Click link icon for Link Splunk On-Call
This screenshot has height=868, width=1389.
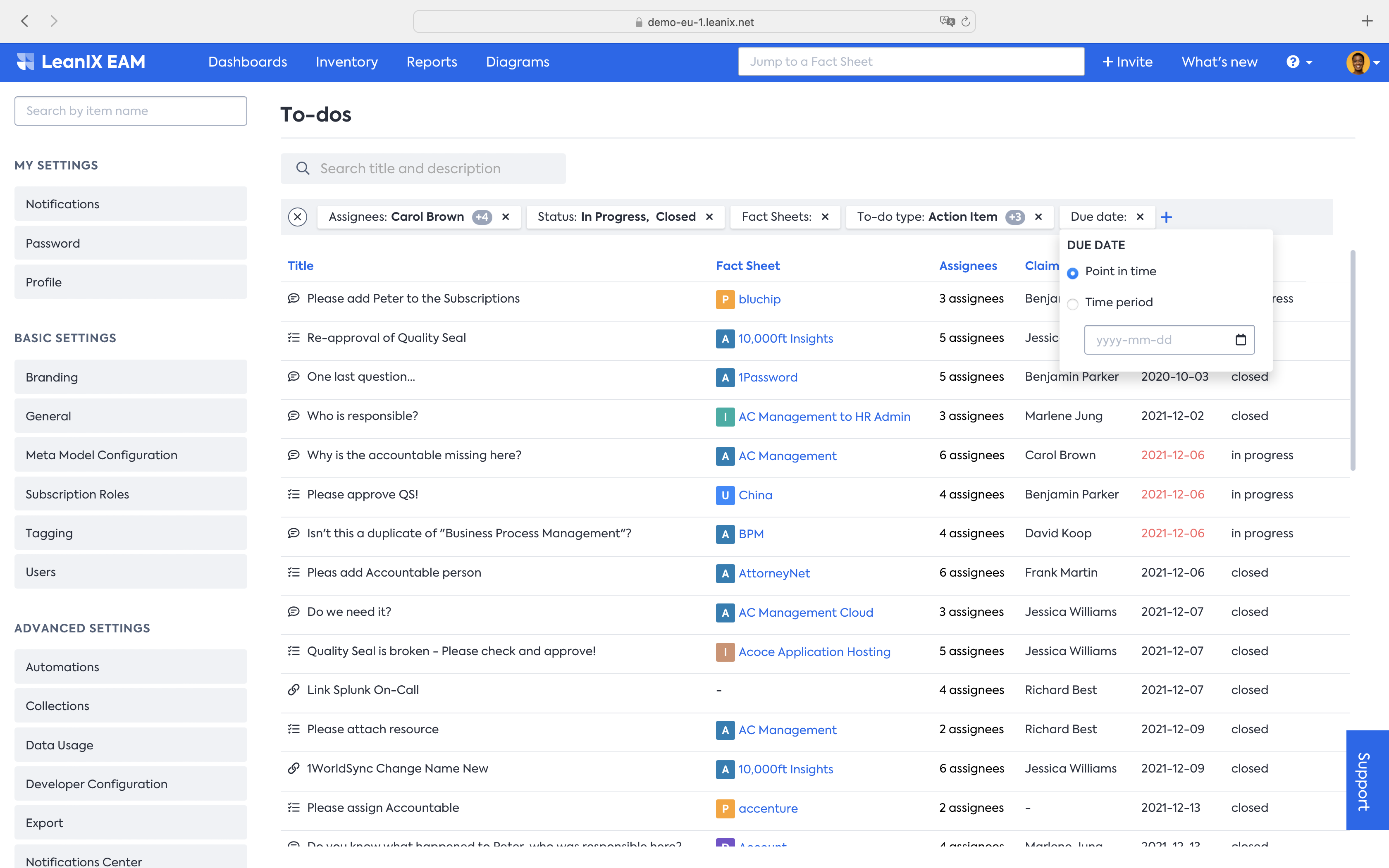pyautogui.click(x=294, y=690)
